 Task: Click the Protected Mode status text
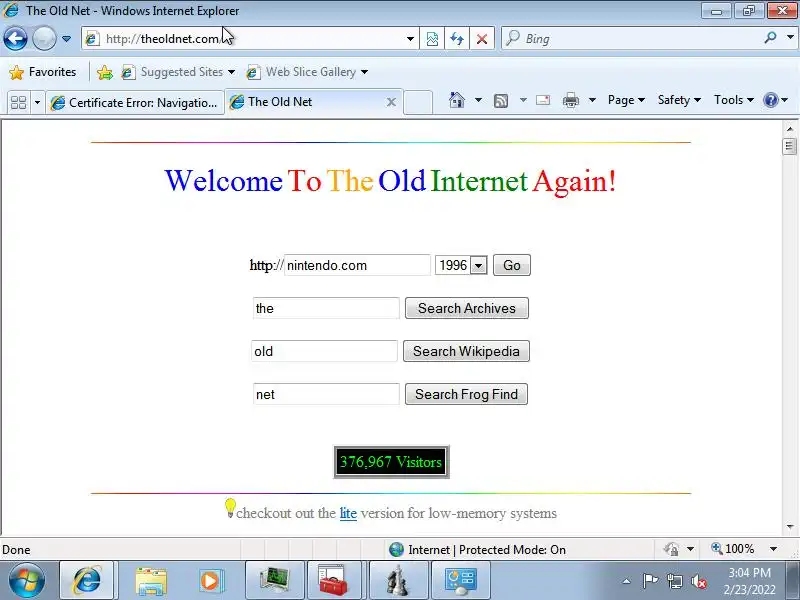[487, 549]
